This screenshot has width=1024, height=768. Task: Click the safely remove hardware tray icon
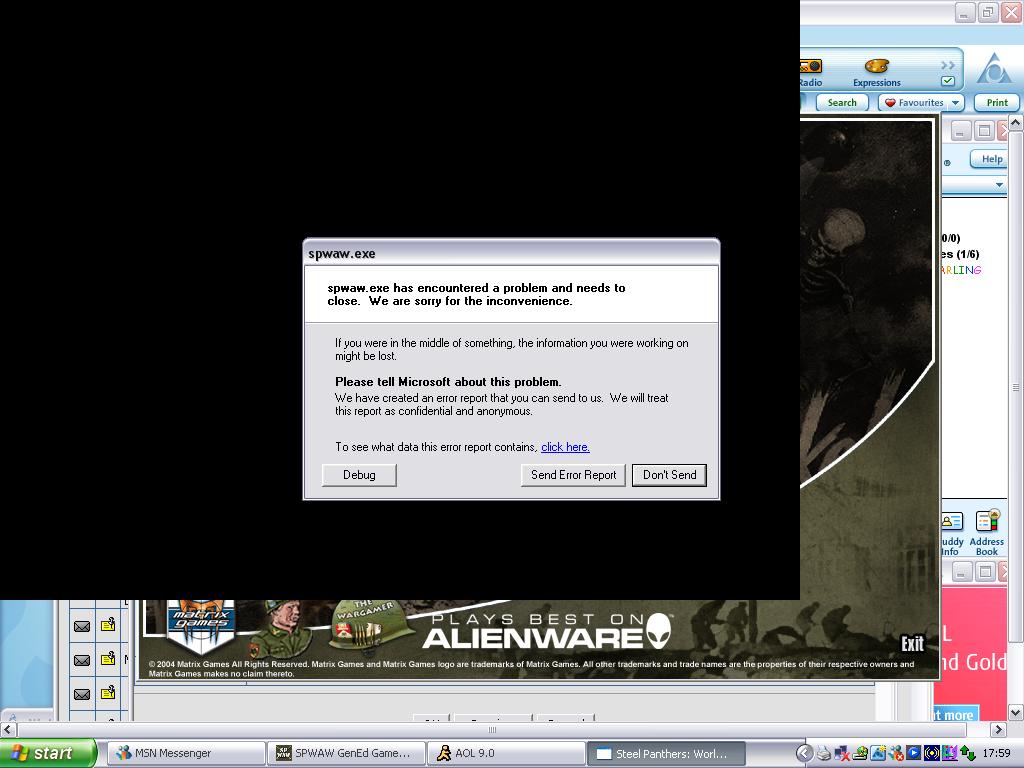click(x=860, y=754)
